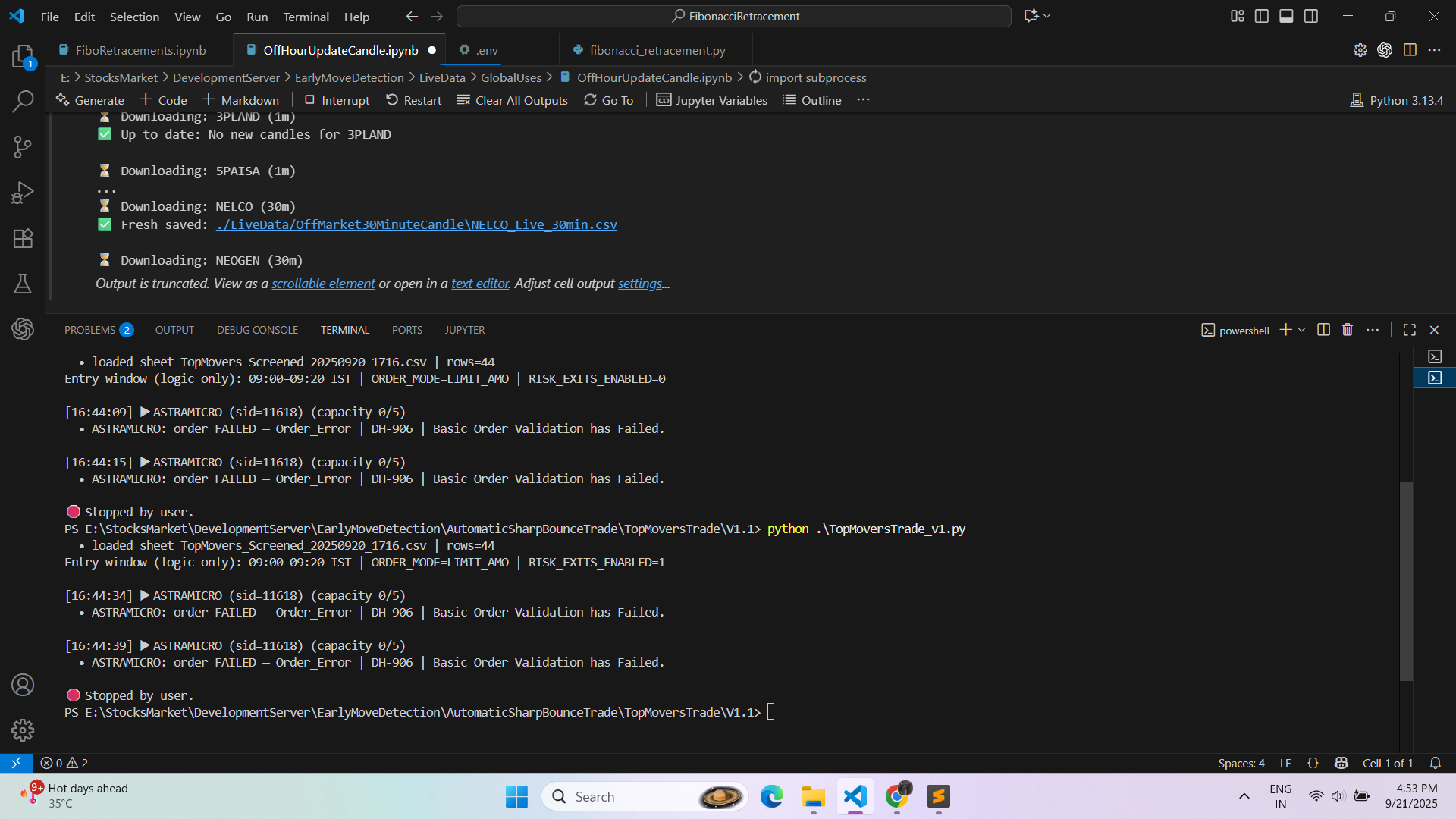Click the terminal vertical scrollbar

click(x=1406, y=580)
